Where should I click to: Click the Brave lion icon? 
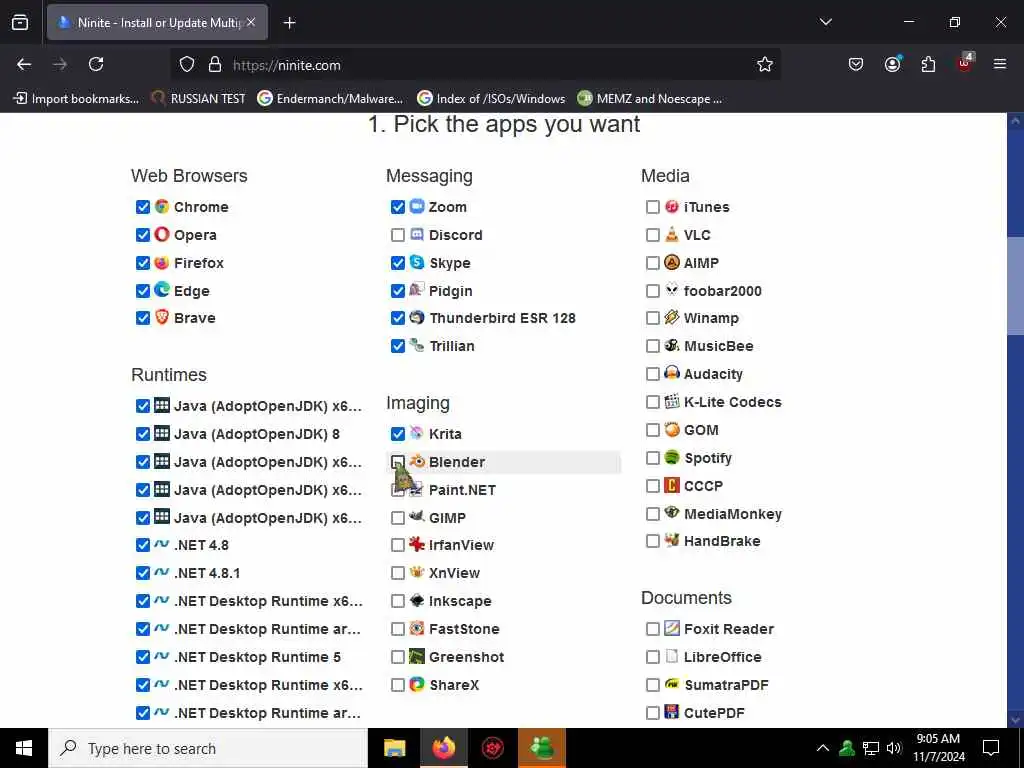162,317
